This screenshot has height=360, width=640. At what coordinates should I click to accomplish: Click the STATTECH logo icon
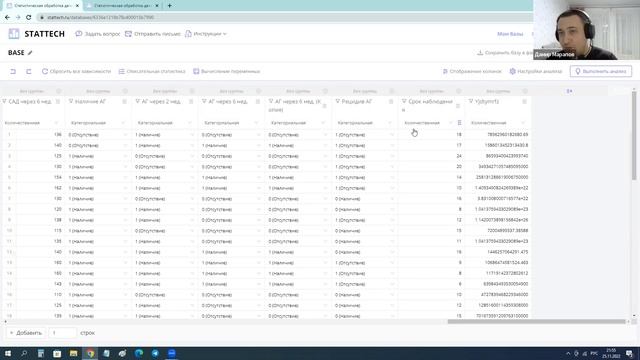(13, 34)
